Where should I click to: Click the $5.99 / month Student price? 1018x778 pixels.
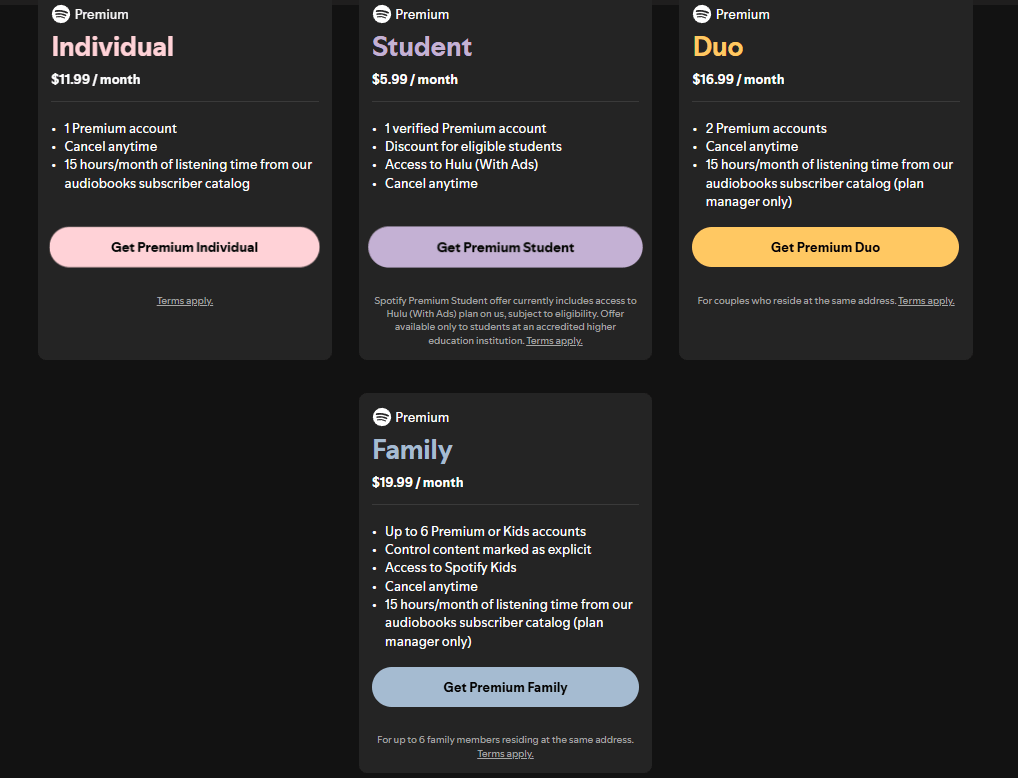pyautogui.click(x=415, y=79)
